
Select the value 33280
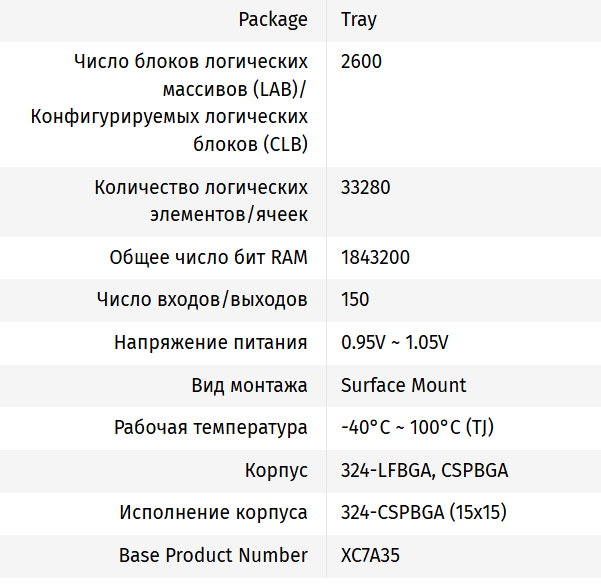[x=365, y=187]
